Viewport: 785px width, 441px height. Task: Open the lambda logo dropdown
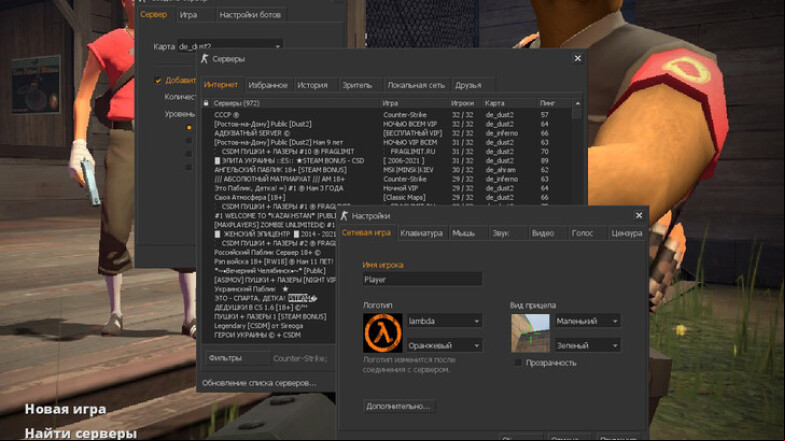coord(444,321)
